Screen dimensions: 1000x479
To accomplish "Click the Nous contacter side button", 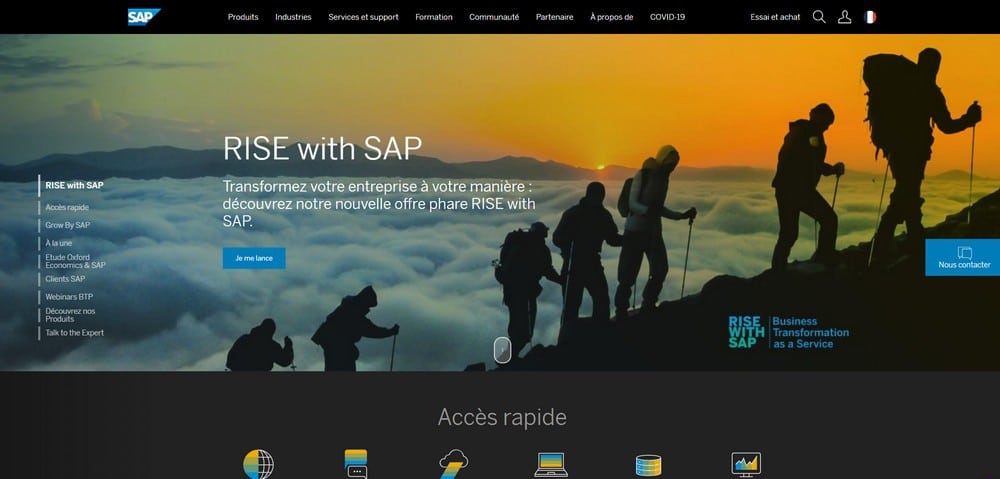I will [963, 258].
